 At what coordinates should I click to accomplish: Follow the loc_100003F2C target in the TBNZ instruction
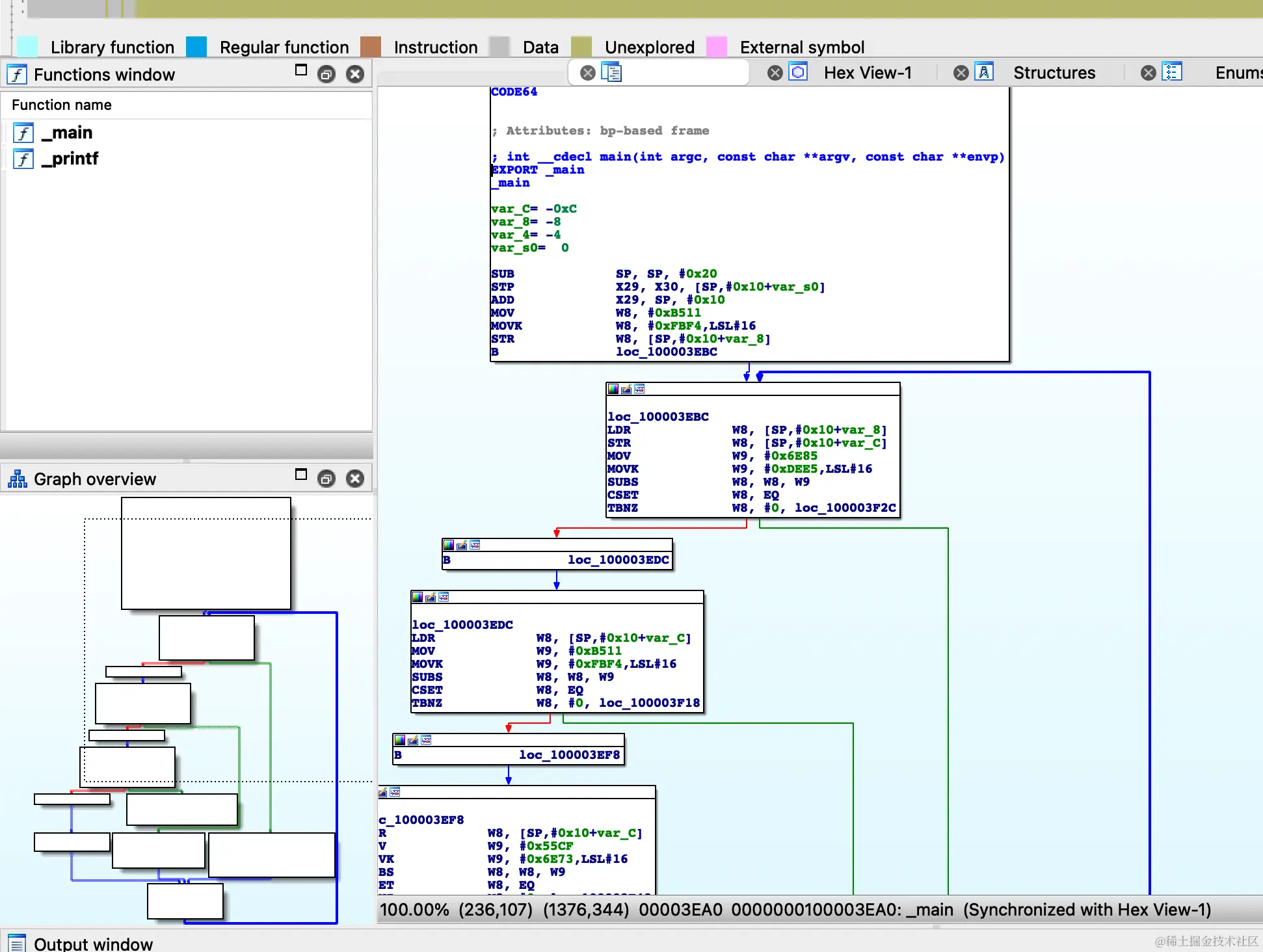pos(845,508)
